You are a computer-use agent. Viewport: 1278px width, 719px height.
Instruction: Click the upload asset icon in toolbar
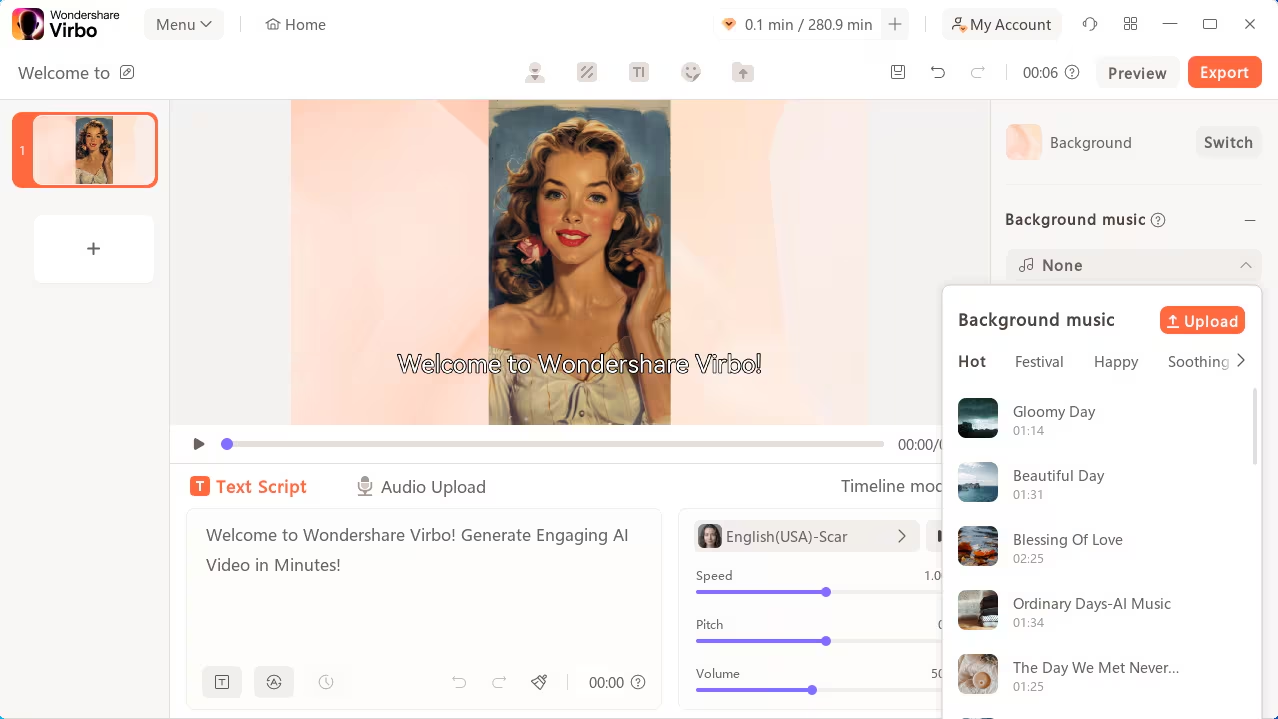pos(743,72)
